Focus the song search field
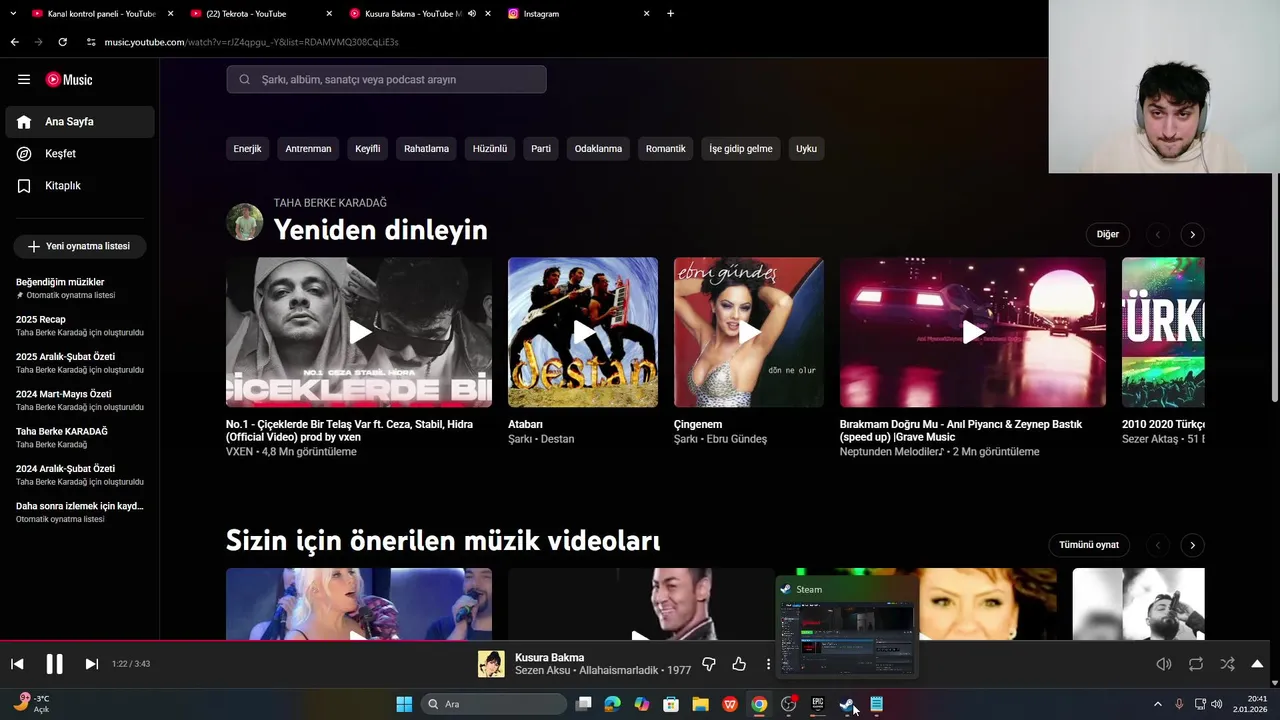The width and height of the screenshot is (1280, 720). [x=386, y=80]
